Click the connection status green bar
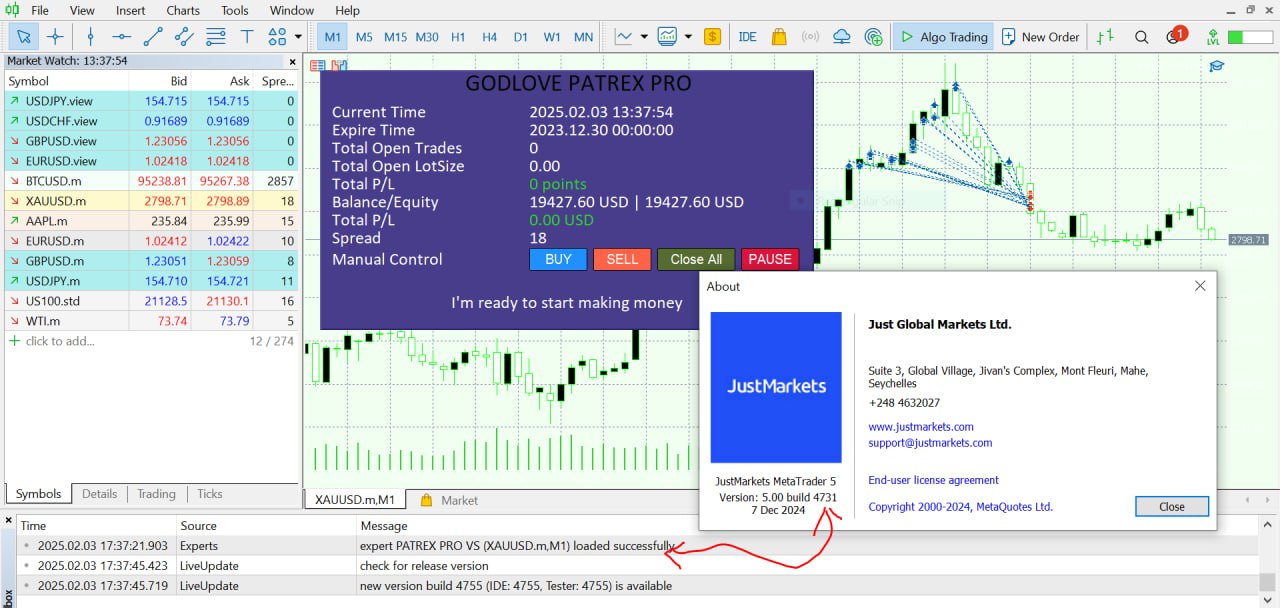1280x608 pixels. (x=1250, y=37)
